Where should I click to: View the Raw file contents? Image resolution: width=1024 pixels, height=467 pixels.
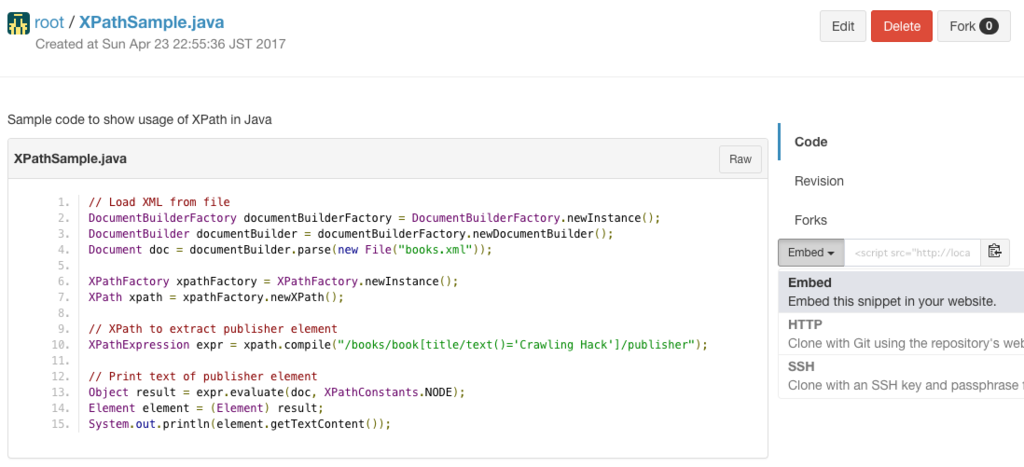(740, 159)
